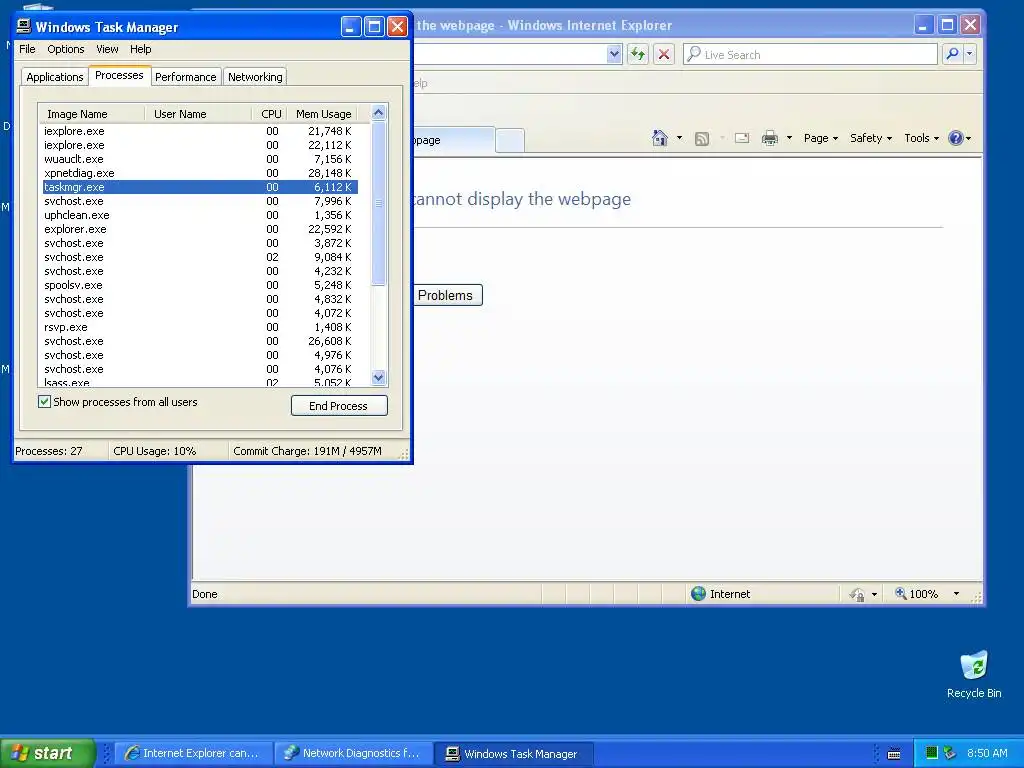Open Task Manager Help menu
The image size is (1024, 768).
coord(140,49)
